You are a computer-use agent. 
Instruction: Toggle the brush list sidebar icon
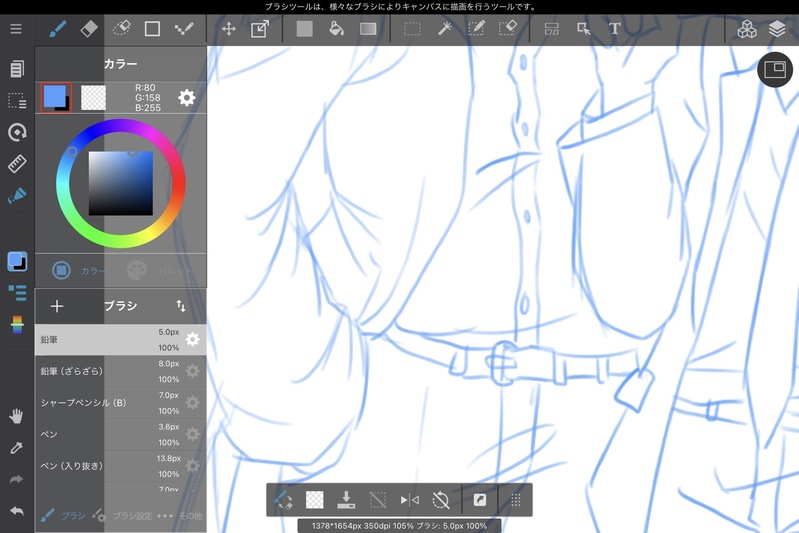tap(17, 292)
